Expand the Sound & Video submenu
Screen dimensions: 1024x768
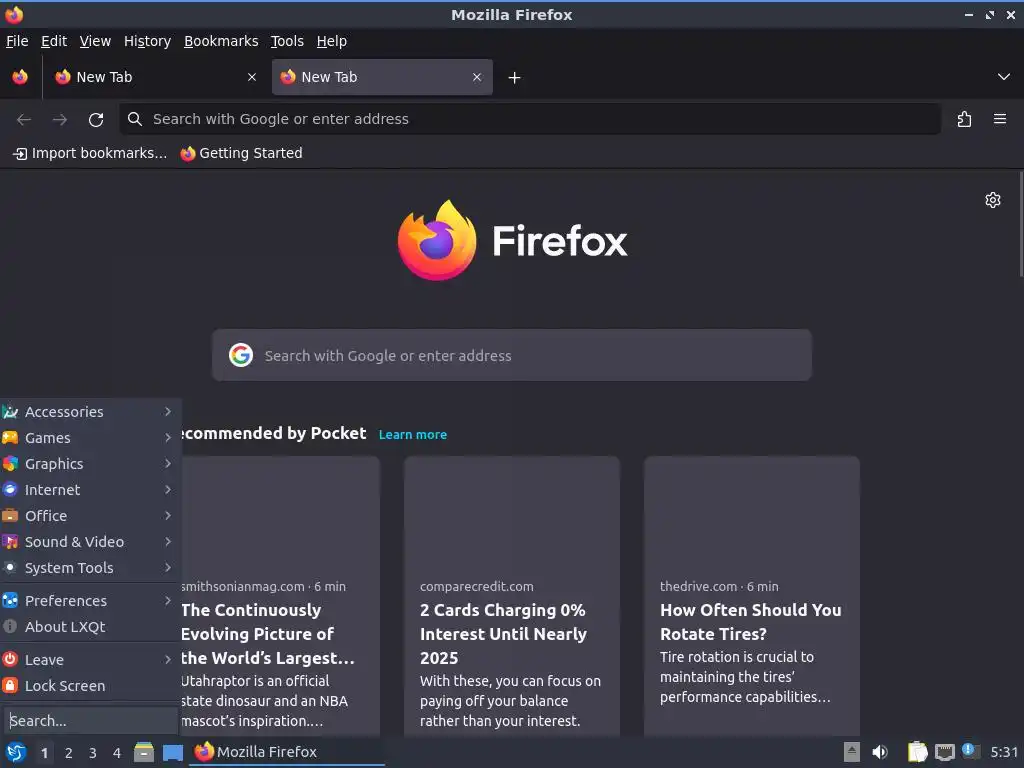tap(90, 542)
